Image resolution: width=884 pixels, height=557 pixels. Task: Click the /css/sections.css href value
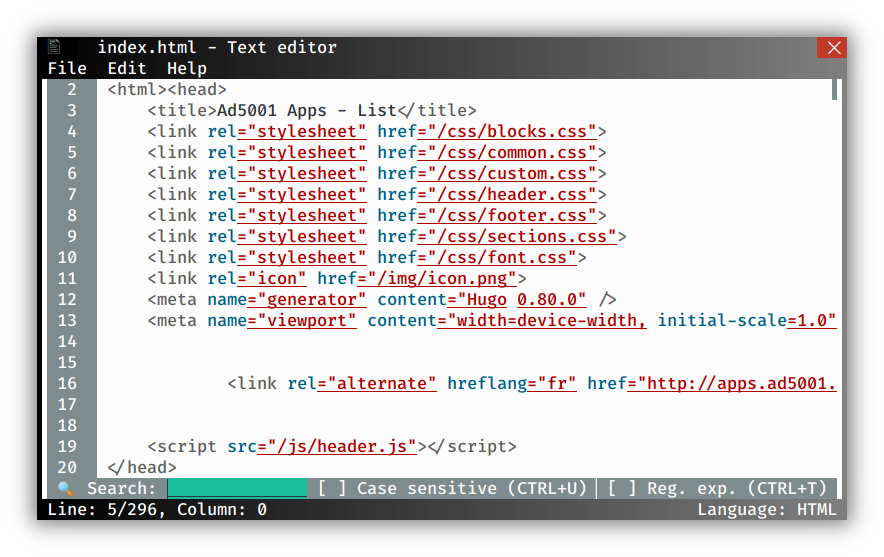(x=522, y=236)
